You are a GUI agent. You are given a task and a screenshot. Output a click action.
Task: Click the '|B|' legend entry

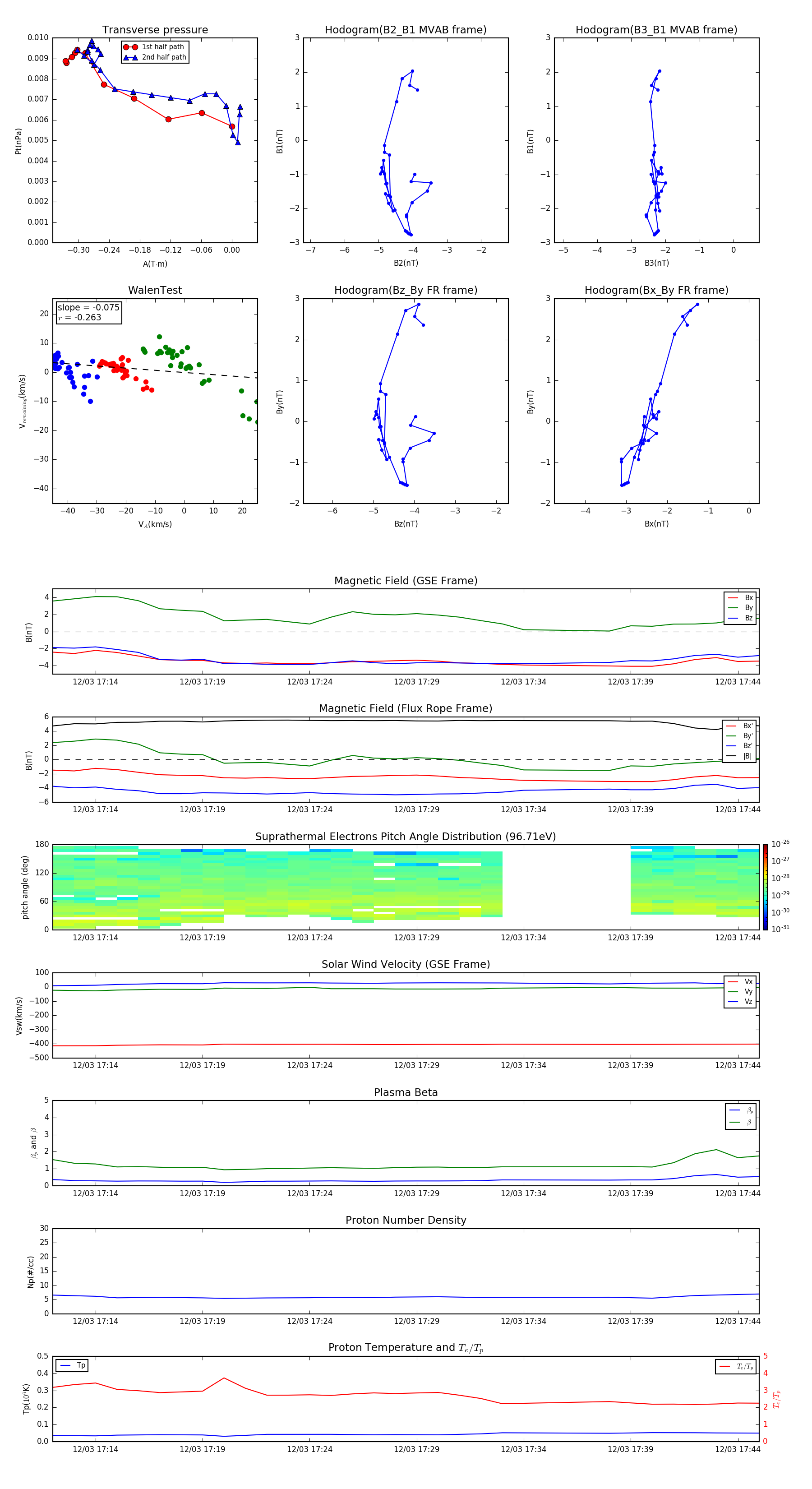[740, 756]
